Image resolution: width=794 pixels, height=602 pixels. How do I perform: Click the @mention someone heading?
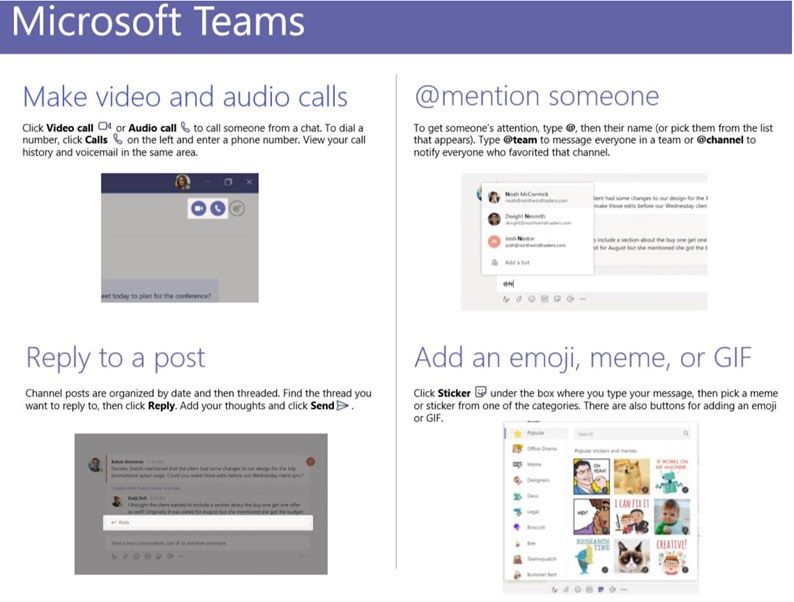537,96
